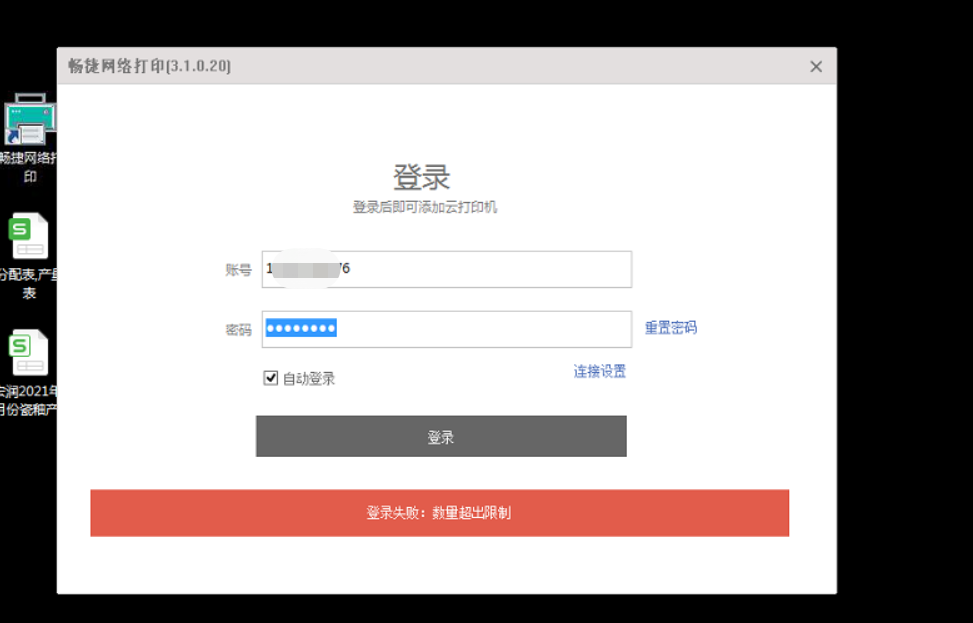
Task: Click the 登录 heading text
Action: click(x=421, y=177)
